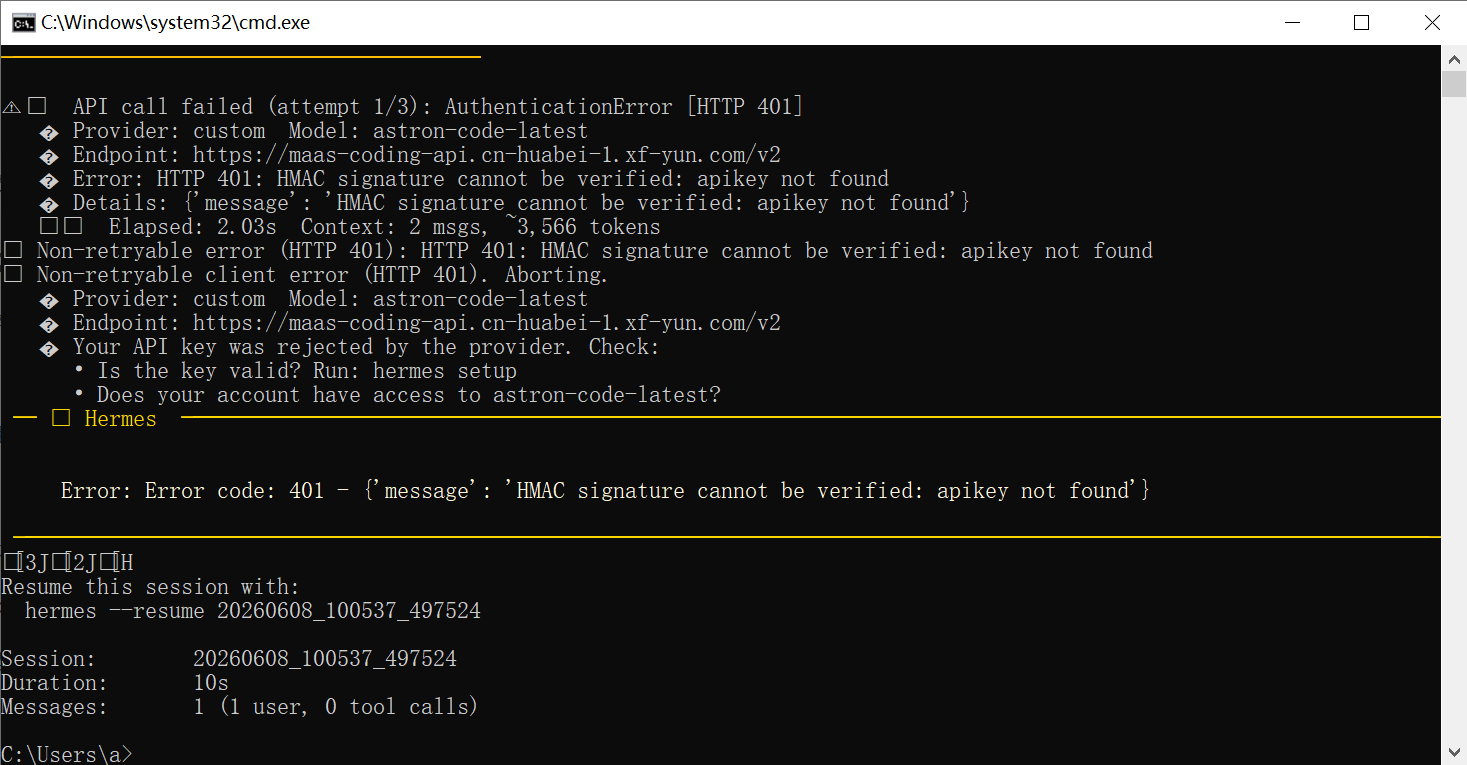The width and height of the screenshot is (1467, 765).
Task: Click the warning triangle beside API call failed
Action: coord(12,107)
